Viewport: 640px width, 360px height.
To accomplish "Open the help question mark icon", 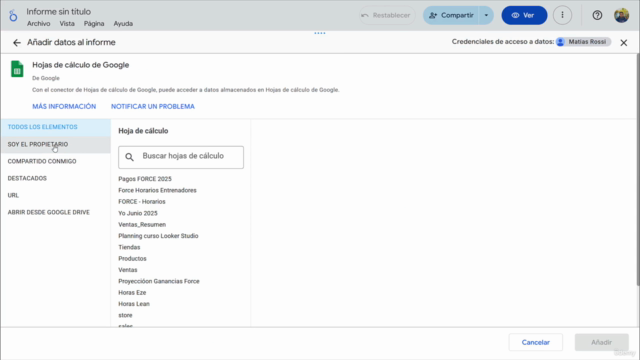I will pyautogui.click(x=597, y=16).
